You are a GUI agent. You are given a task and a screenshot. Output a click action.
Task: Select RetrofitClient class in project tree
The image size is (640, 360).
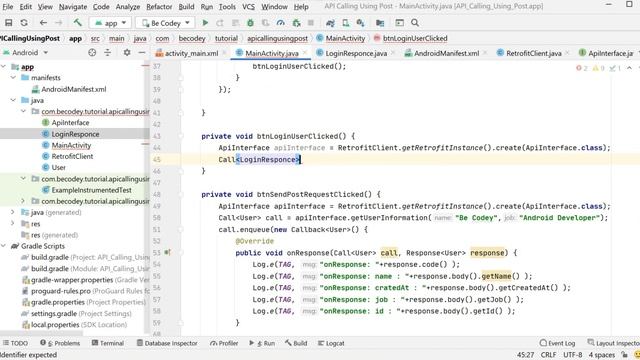coord(72,156)
